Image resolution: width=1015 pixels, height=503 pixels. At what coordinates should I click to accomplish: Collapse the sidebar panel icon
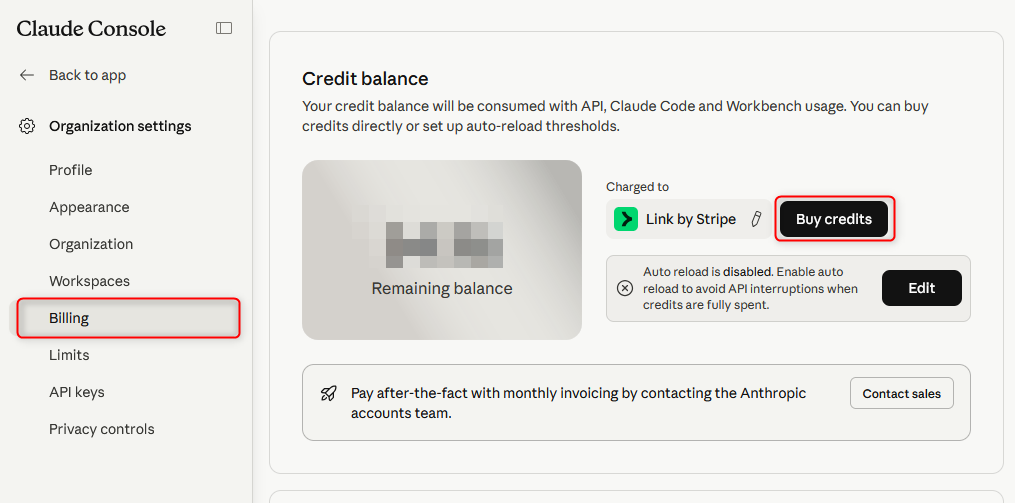tap(224, 28)
